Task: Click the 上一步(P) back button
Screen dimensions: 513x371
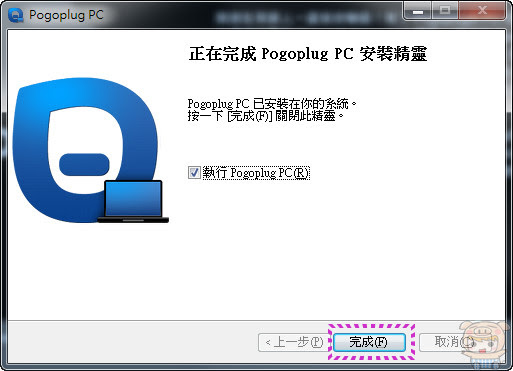Action: point(294,342)
